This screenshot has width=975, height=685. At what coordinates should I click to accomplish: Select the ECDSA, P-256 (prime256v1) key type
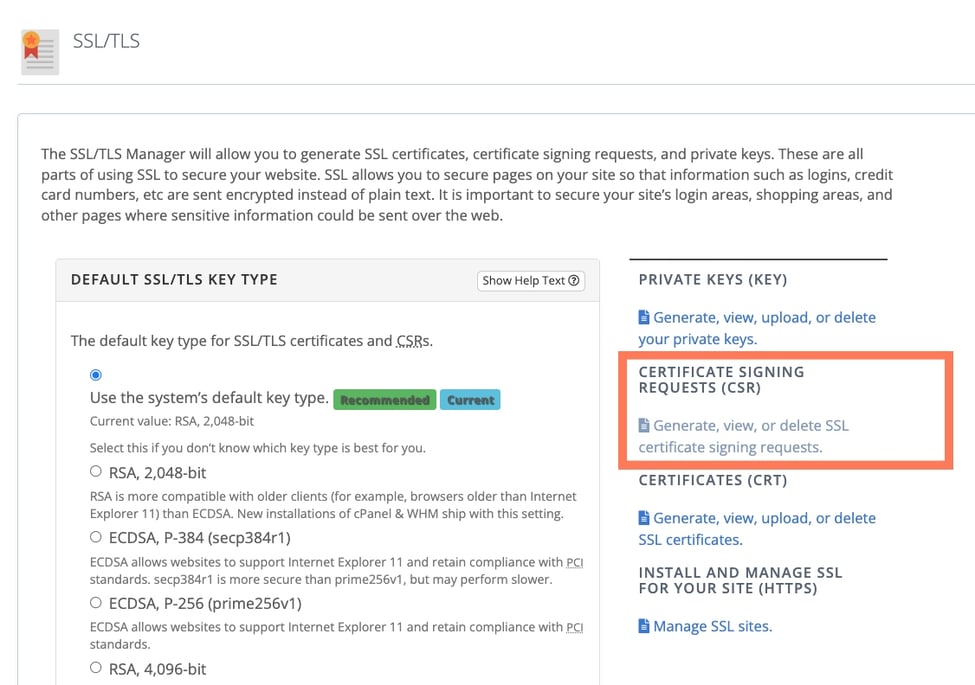point(95,602)
